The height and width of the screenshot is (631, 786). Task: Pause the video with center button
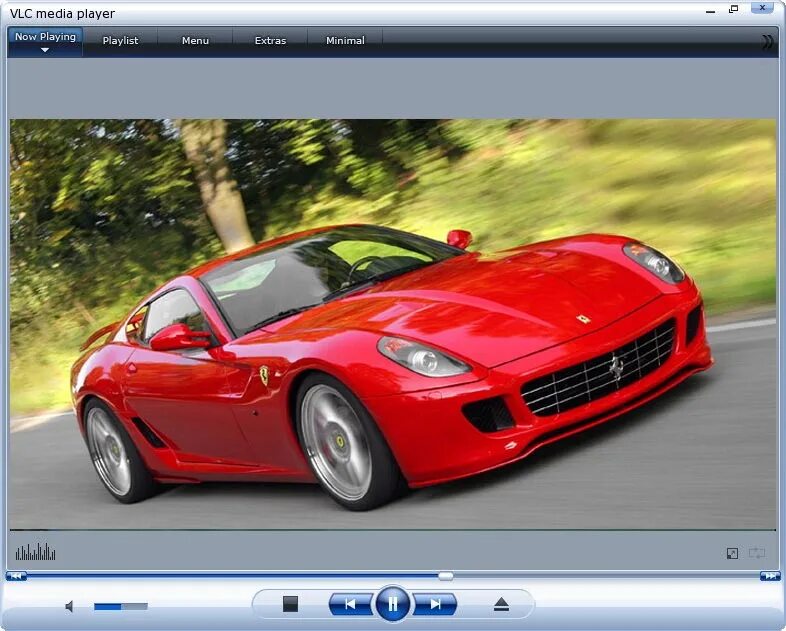(x=392, y=603)
